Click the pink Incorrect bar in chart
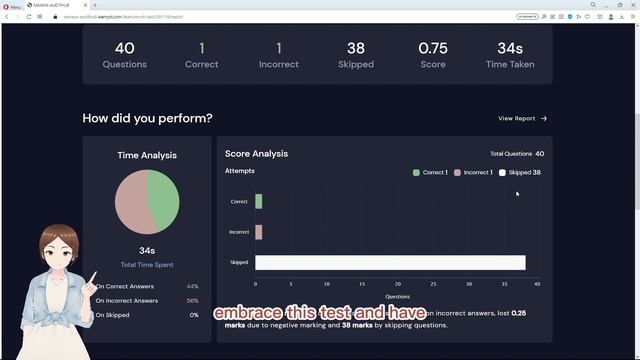Viewport: 640px width, 360px height. coord(259,232)
